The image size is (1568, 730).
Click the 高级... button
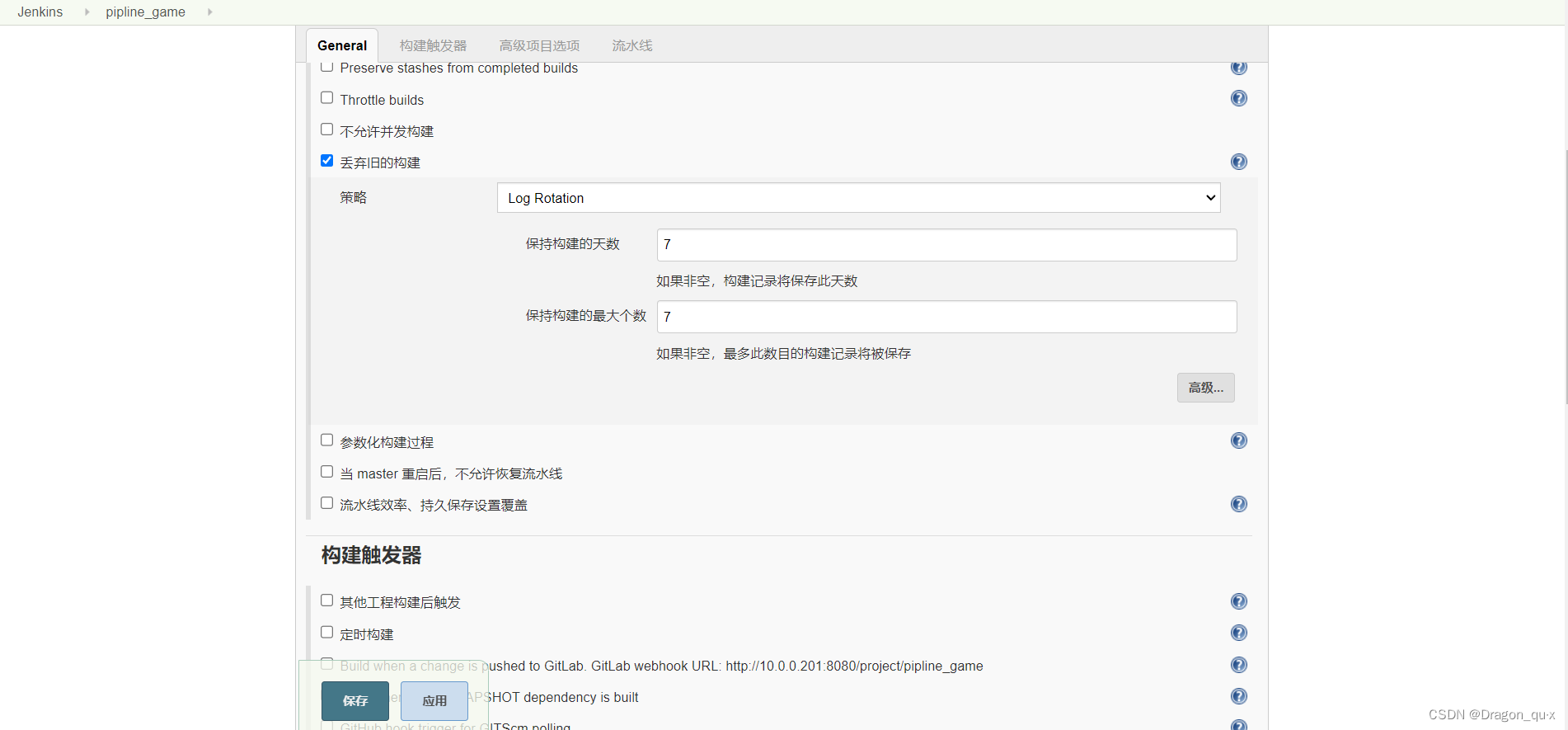[x=1205, y=388]
